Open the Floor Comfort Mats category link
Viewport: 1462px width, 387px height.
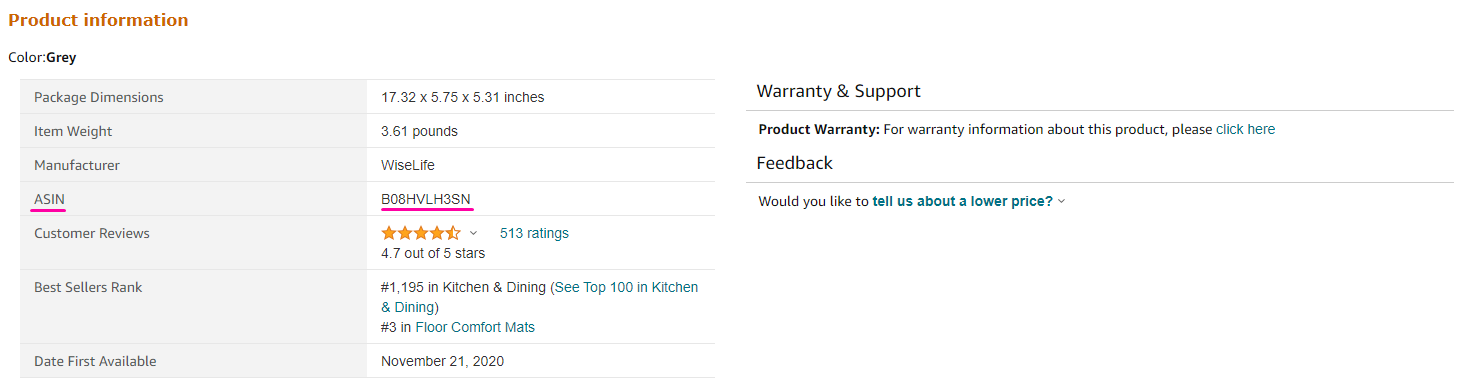[x=475, y=327]
